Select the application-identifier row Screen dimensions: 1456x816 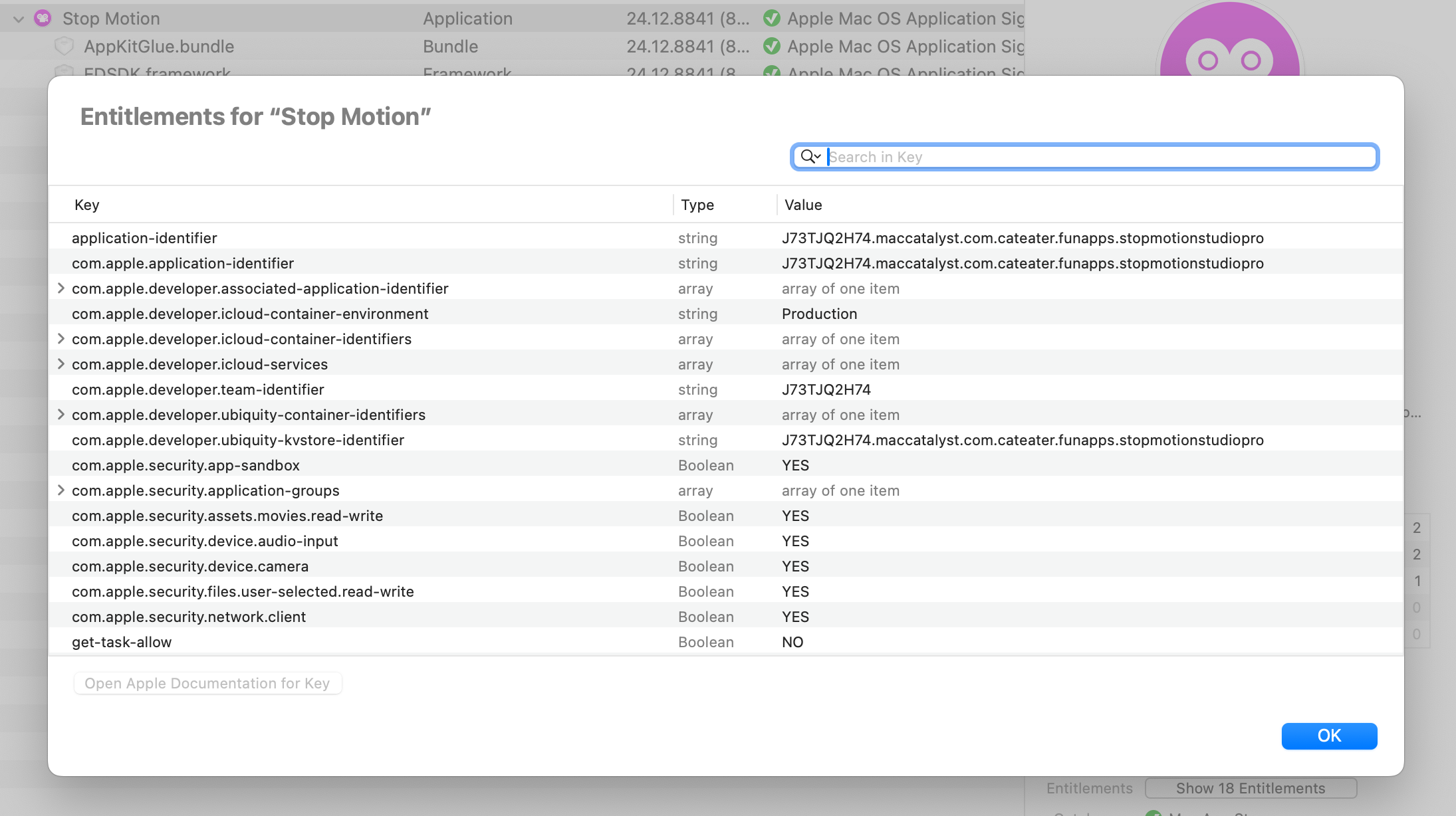[725, 238]
